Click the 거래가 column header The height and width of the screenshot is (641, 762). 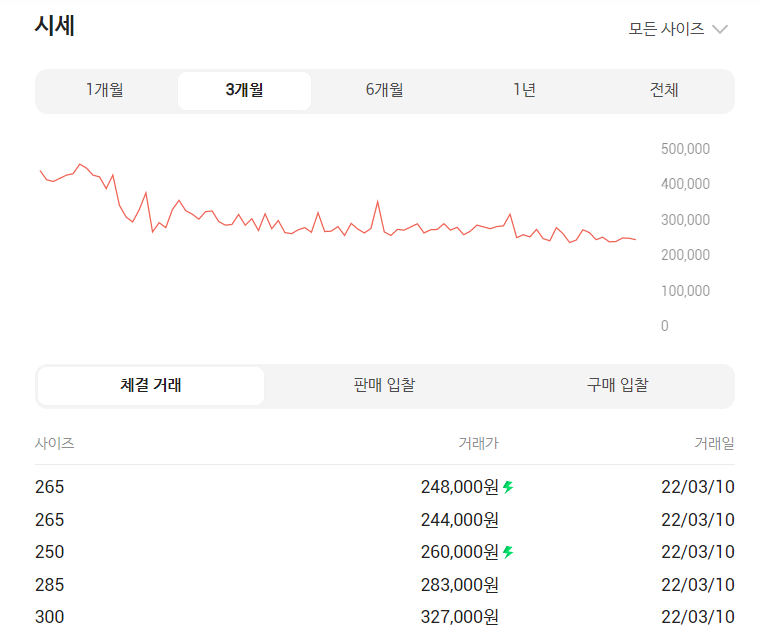[x=479, y=443]
